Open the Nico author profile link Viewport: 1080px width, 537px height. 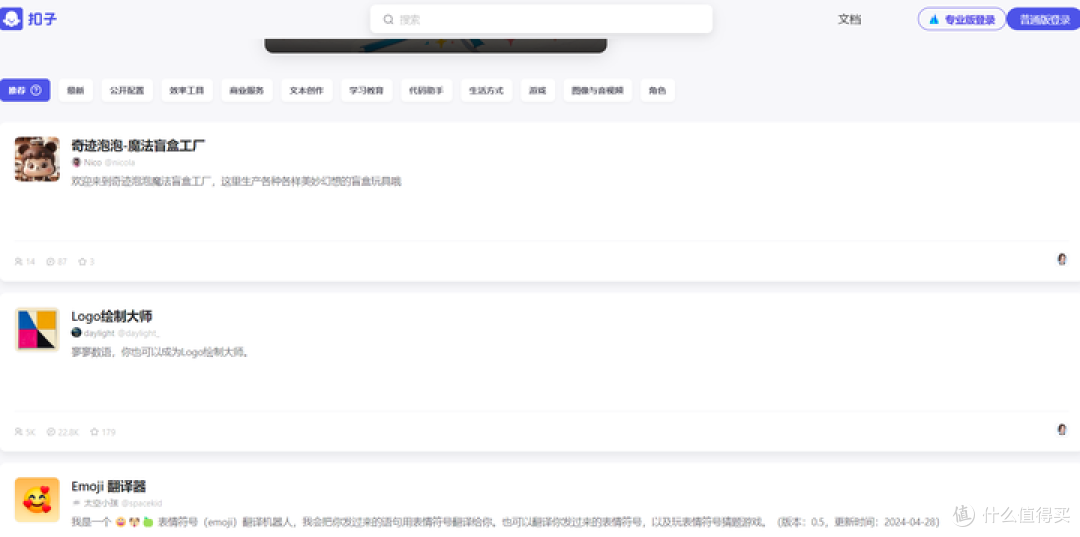click(x=92, y=162)
